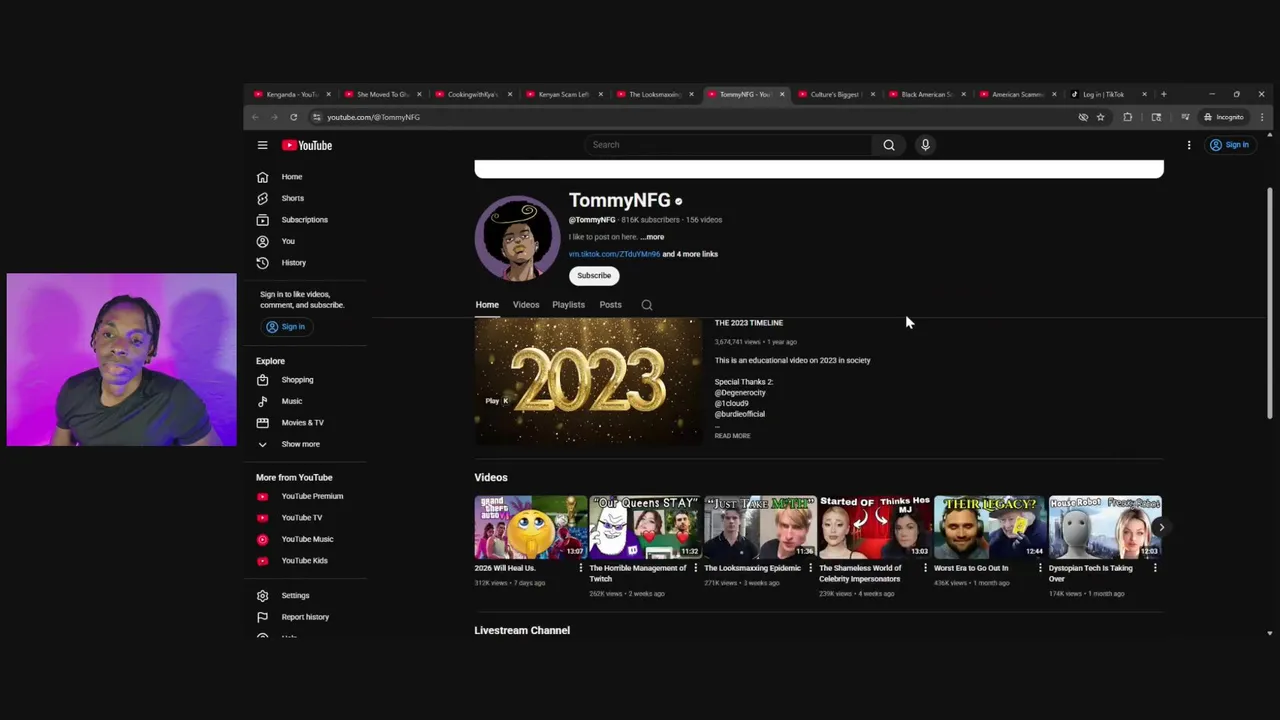The width and height of the screenshot is (1280, 720).
Task: Open 'Worst Era to Go Out In' thumbnail
Action: (x=989, y=527)
